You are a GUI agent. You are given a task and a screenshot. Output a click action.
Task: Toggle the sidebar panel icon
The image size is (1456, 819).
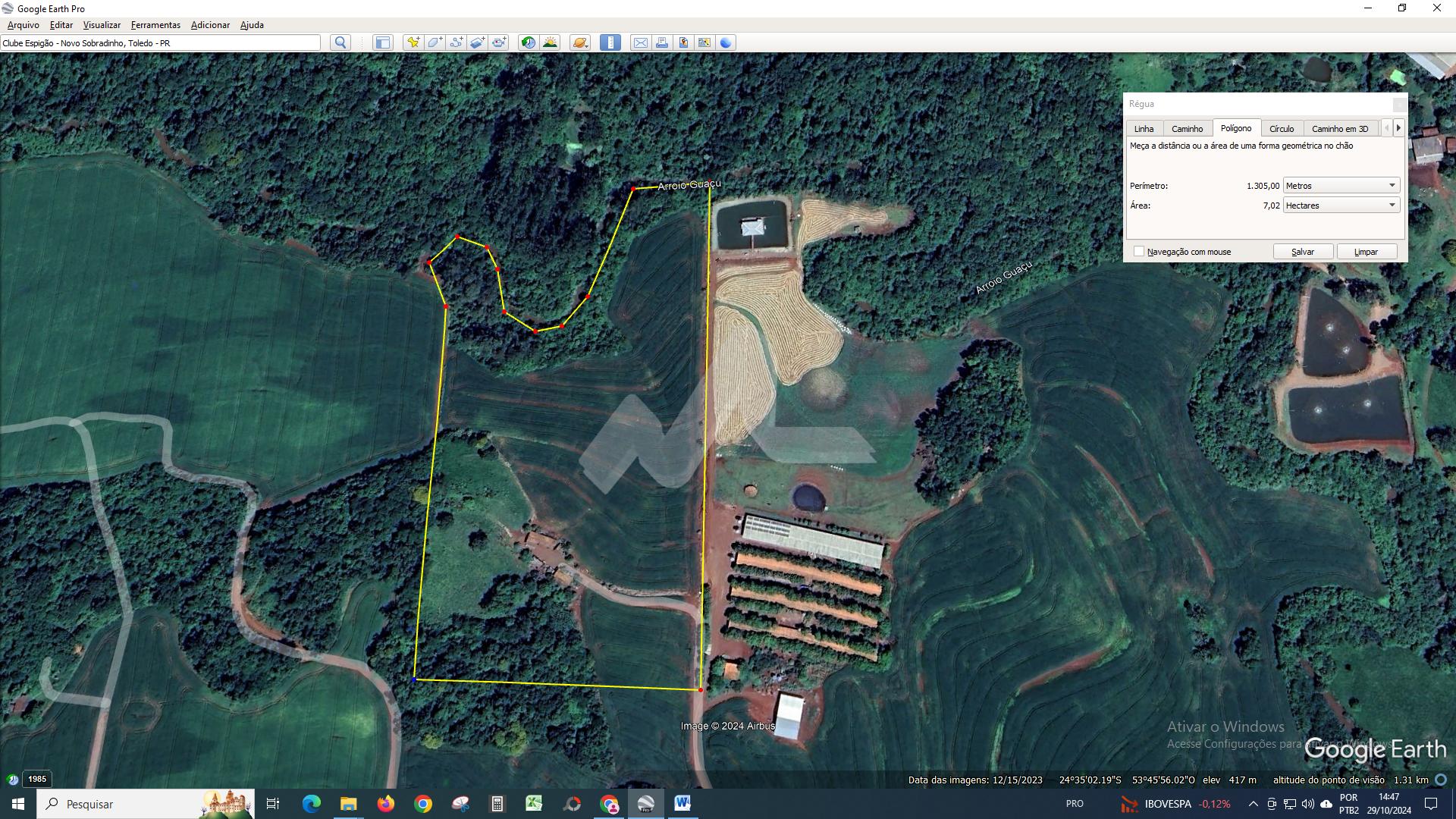pos(383,42)
